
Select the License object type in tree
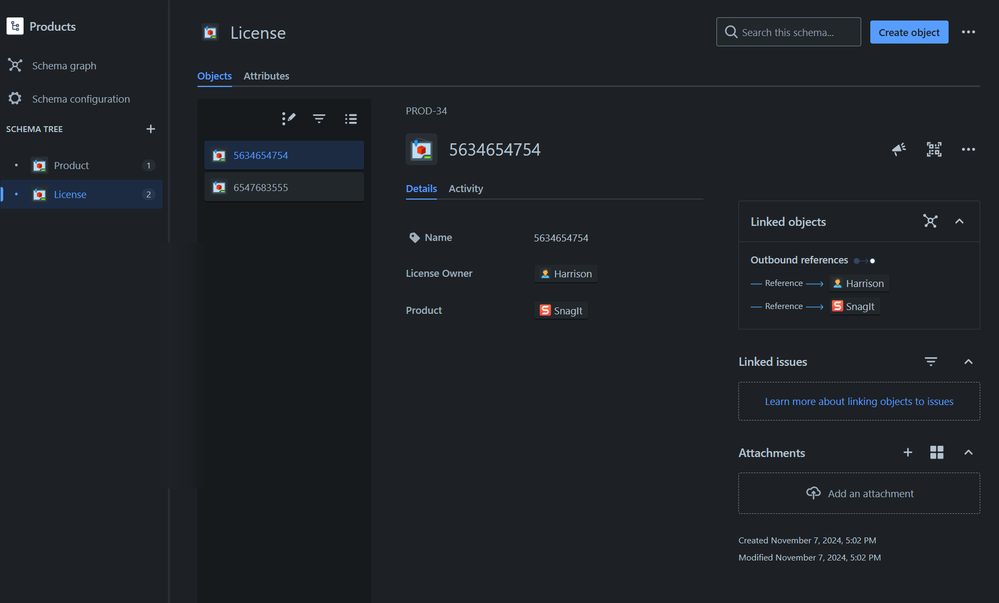point(82,194)
